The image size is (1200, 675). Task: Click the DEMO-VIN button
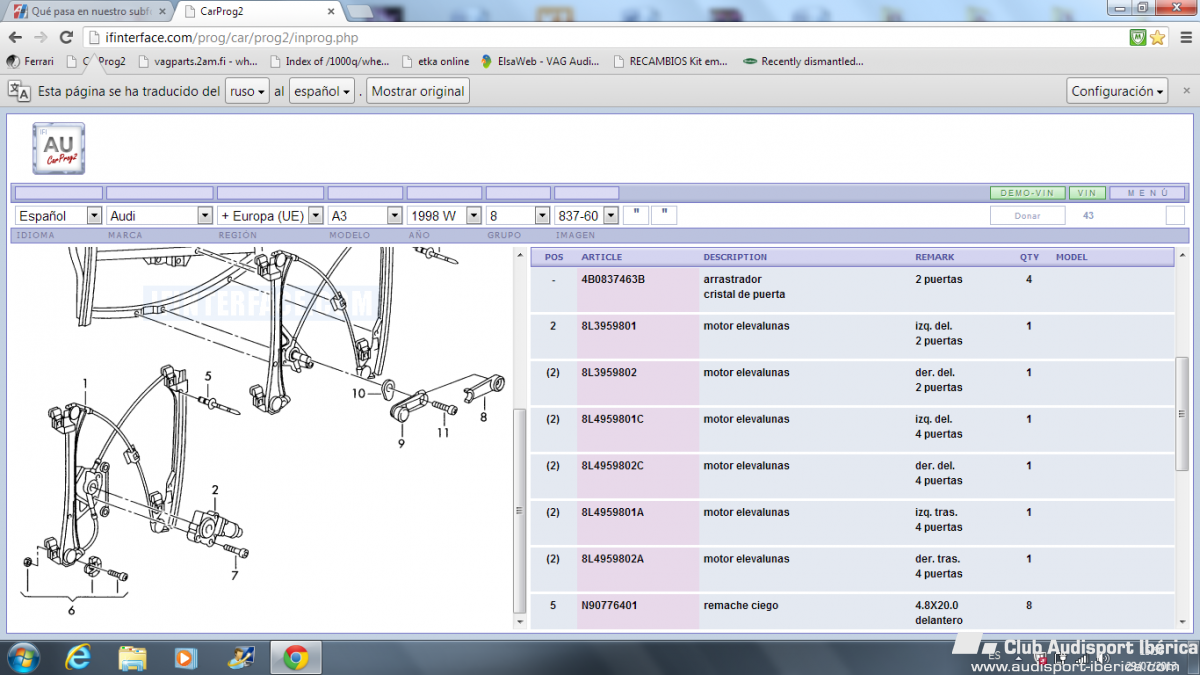tap(1027, 193)
